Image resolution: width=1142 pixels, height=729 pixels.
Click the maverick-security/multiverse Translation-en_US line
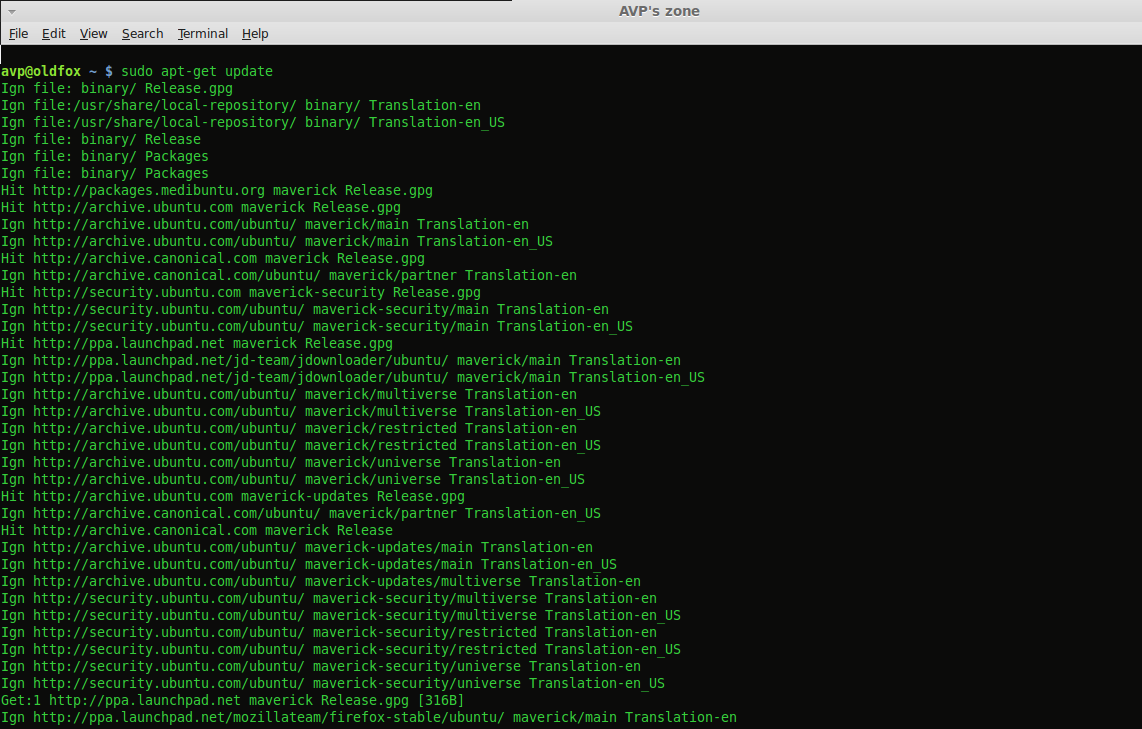coord(341,615)
